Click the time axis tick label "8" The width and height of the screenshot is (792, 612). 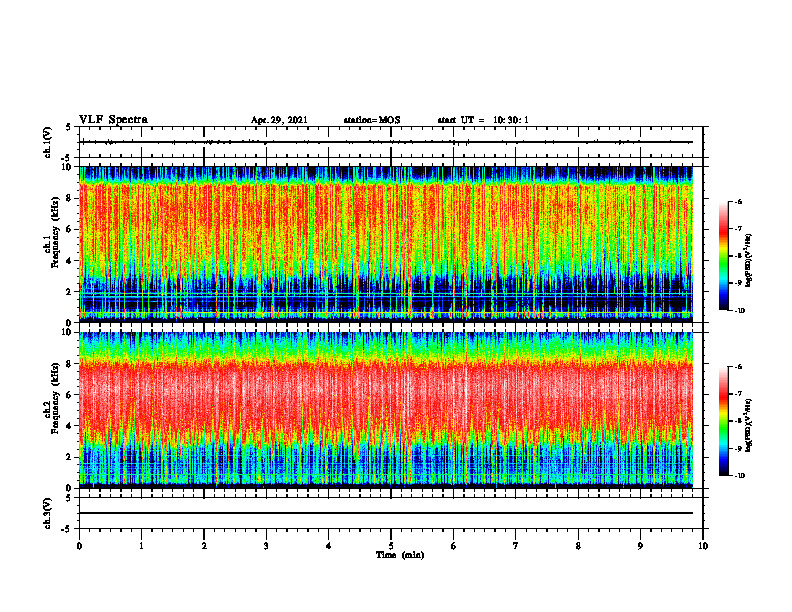point(578,546)
